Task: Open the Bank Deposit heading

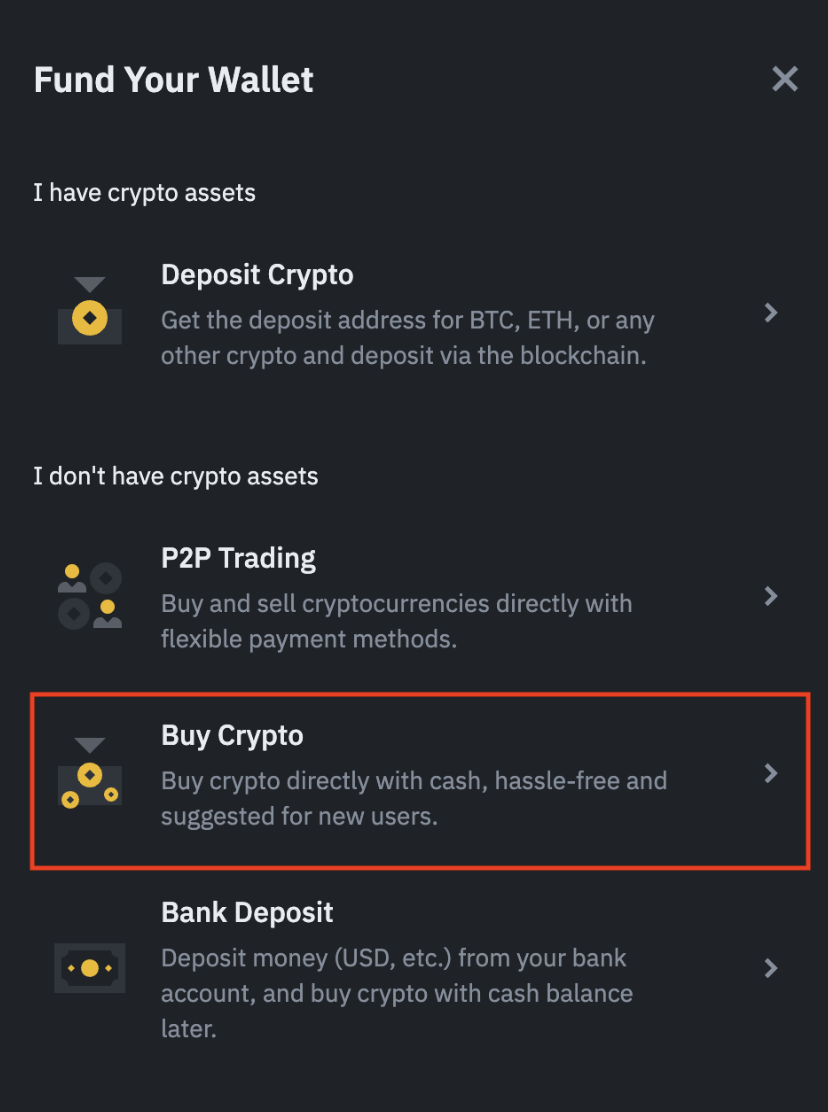Action: 247,912
